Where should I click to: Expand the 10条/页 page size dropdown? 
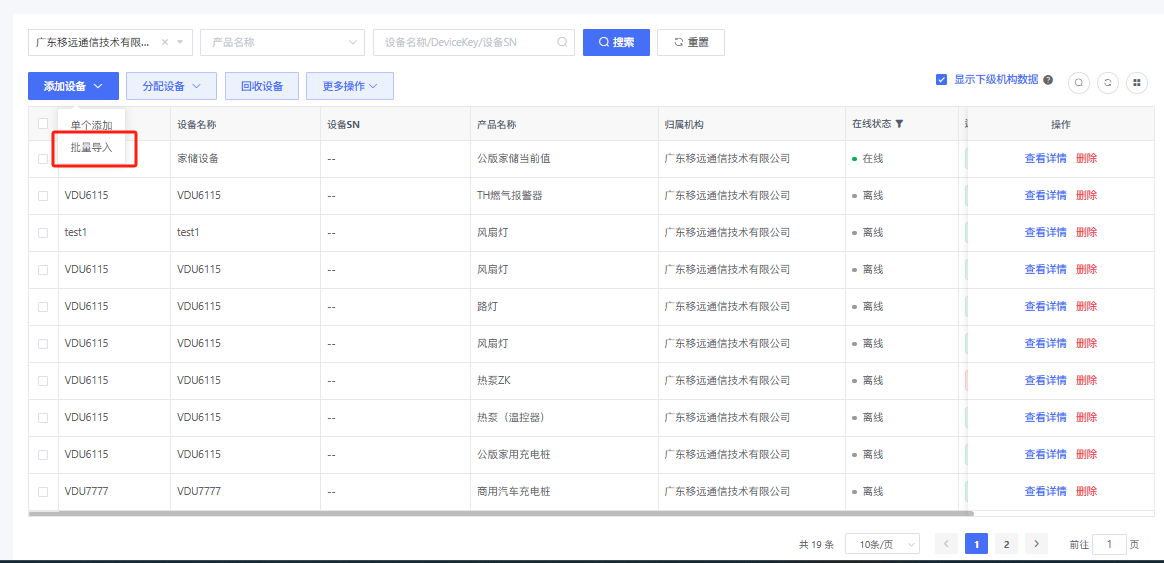click(882, 544)
